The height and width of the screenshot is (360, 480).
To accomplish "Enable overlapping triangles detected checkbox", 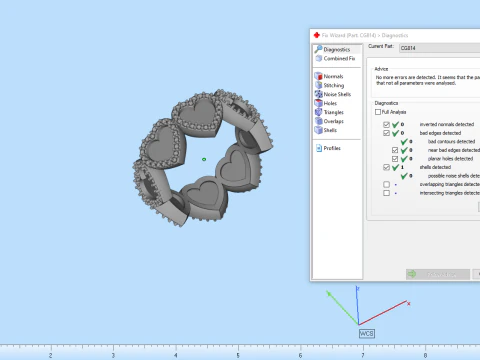I will point(386,184).
